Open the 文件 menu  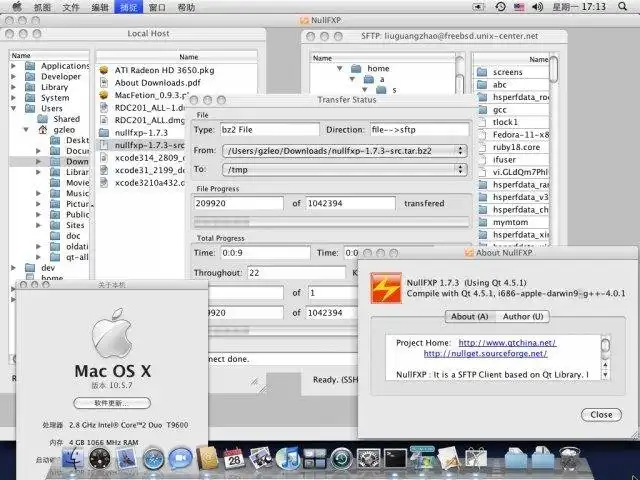(x=71, y=7)
